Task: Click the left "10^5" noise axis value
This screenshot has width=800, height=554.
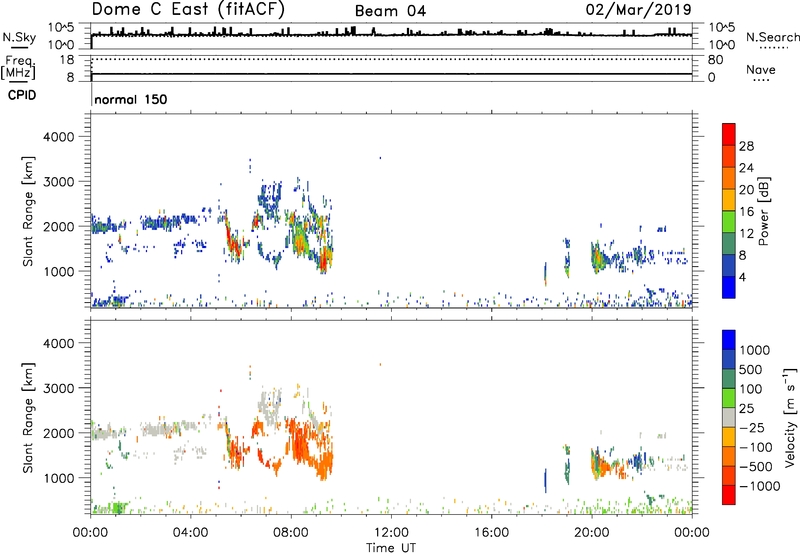Action: click(61, 28)
